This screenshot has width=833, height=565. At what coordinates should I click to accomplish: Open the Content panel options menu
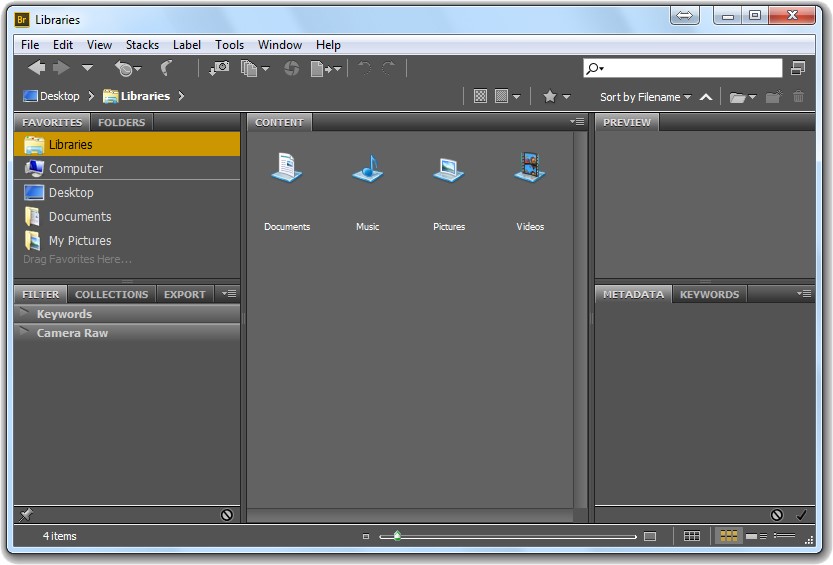pos(577,122)
